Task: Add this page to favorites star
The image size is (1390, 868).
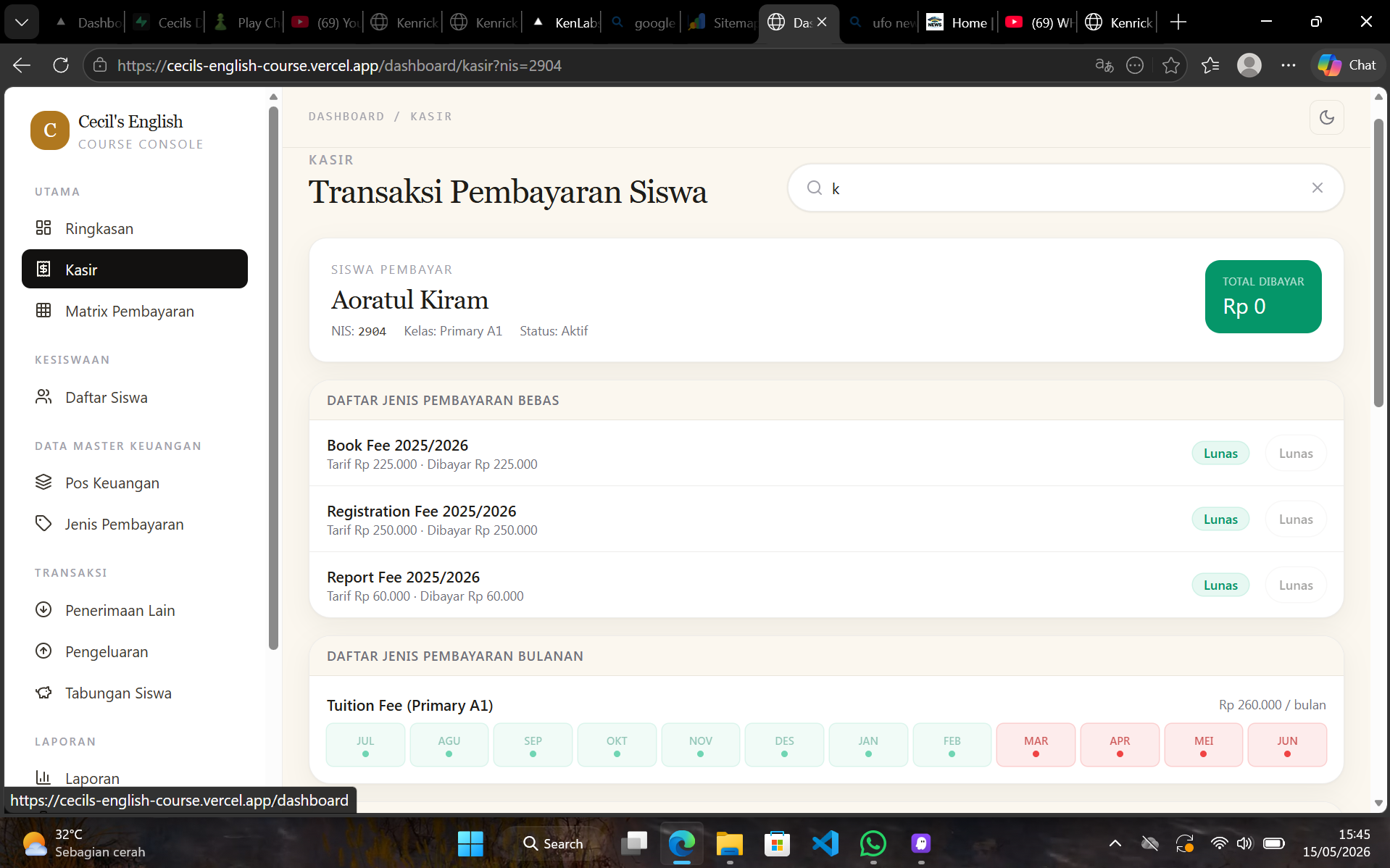Action: pyautogui.click(x=1171, y=65)
